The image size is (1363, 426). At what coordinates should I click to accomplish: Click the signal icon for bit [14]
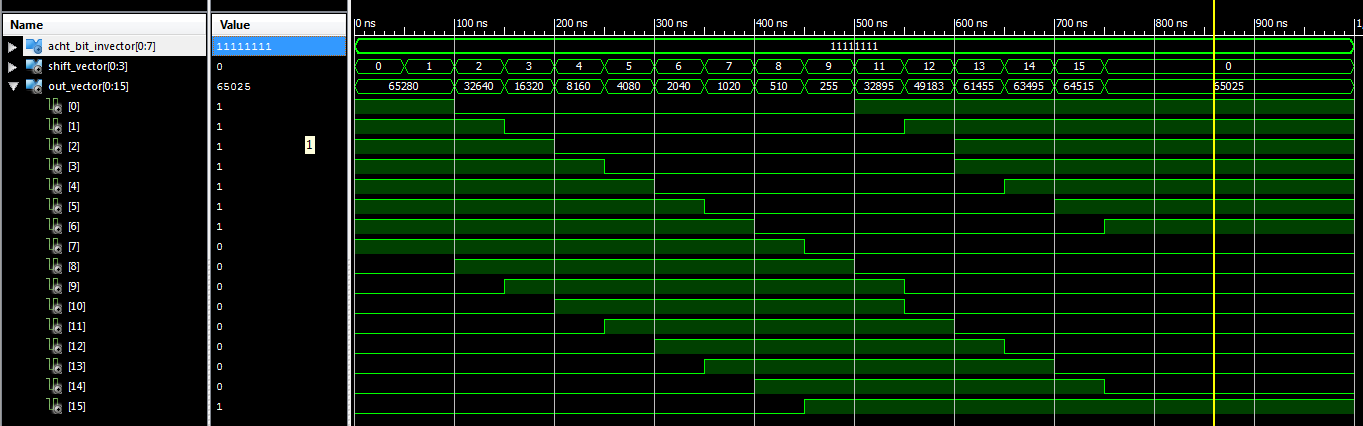tap(55, 386)
